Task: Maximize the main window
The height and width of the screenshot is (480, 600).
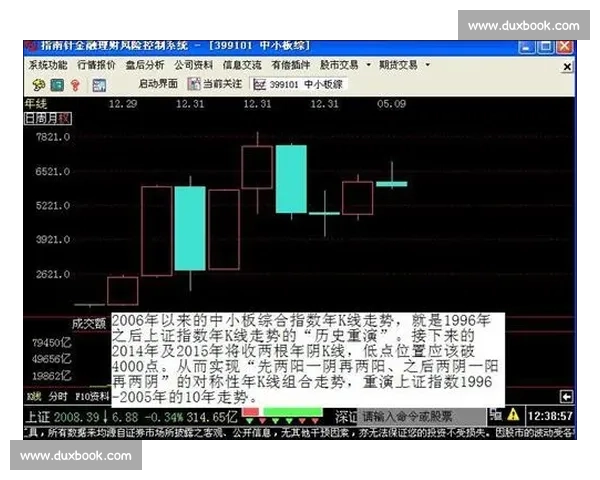Action: point(546,47)
